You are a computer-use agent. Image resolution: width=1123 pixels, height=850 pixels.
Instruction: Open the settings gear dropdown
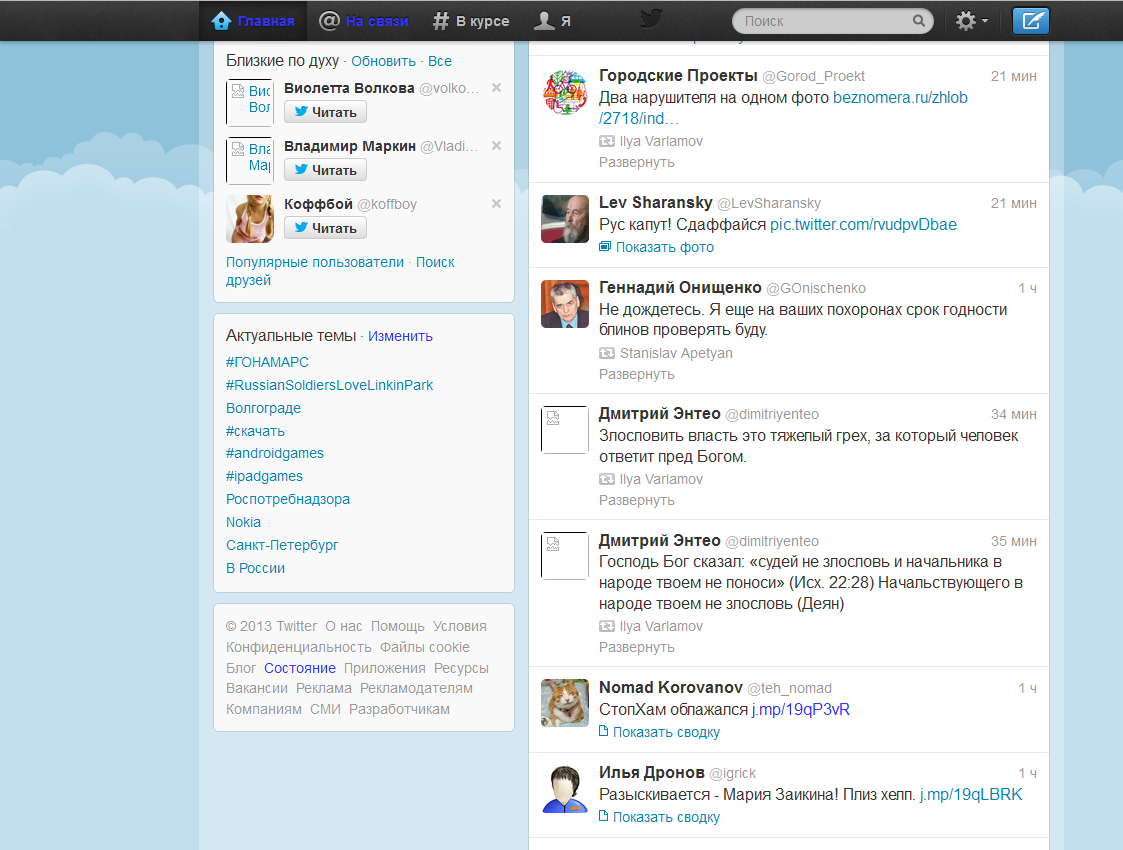(970, 20)
